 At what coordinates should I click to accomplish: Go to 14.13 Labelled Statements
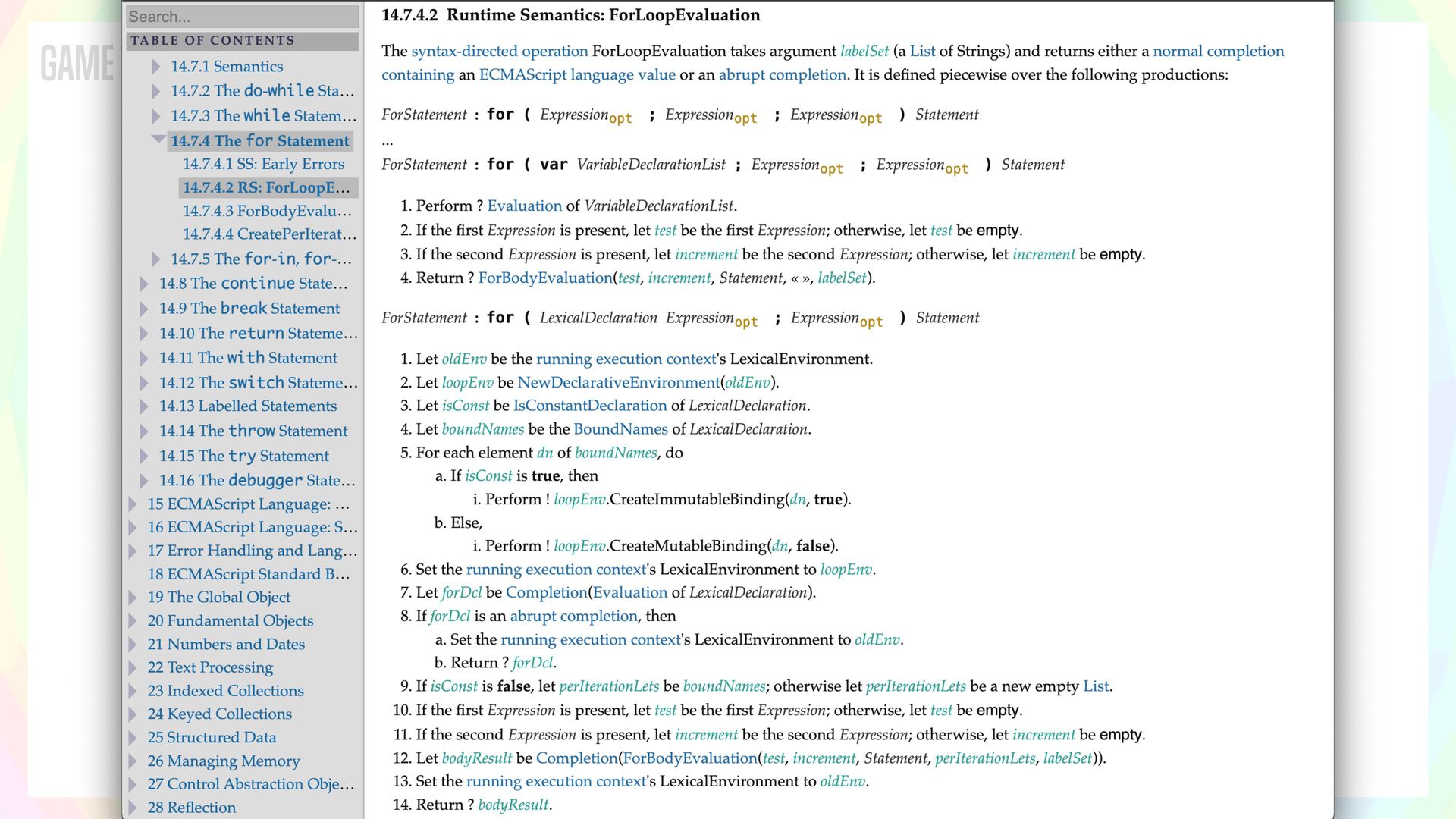tap(247, 406)
